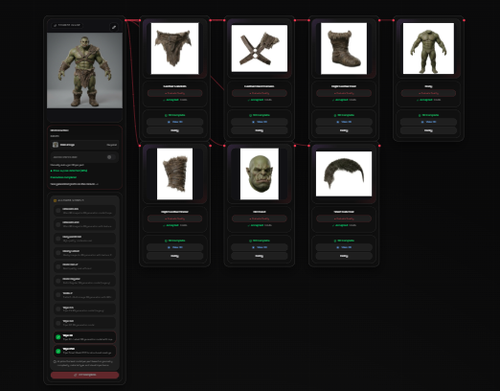Click the pencil edit icon on source card
Viewport: 500px width, 391px height.
[x=114, y=27]
